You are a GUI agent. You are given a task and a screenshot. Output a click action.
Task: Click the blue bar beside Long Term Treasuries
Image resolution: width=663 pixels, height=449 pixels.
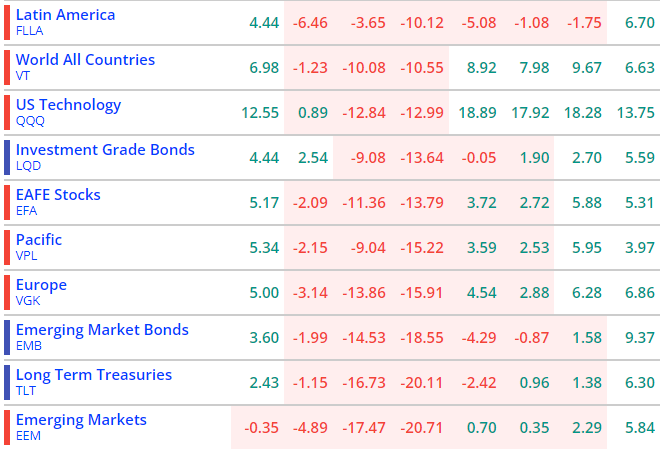[8, 382]
